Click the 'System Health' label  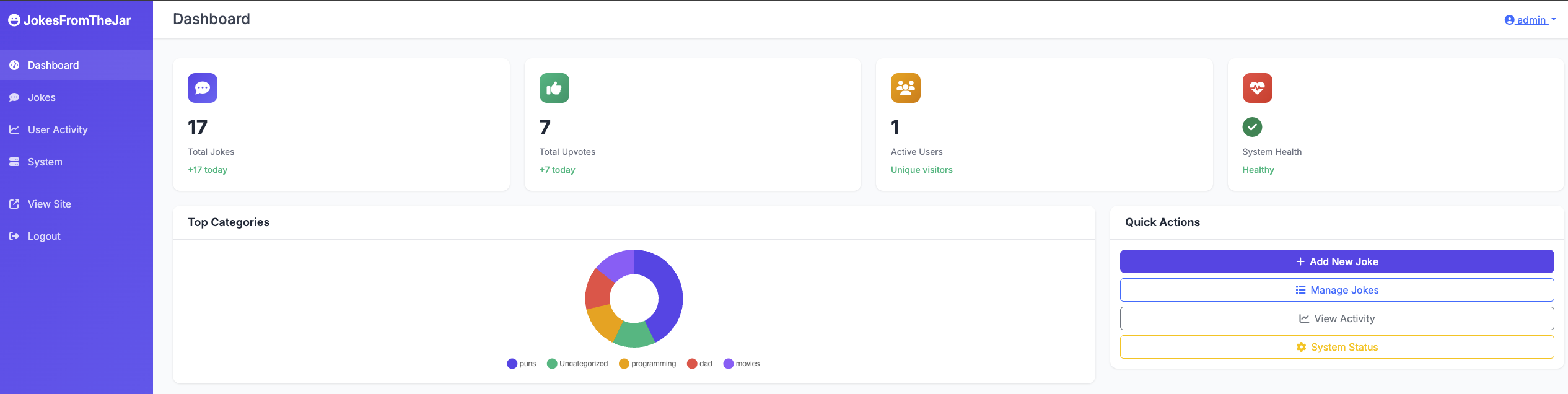pos(1271,152)
